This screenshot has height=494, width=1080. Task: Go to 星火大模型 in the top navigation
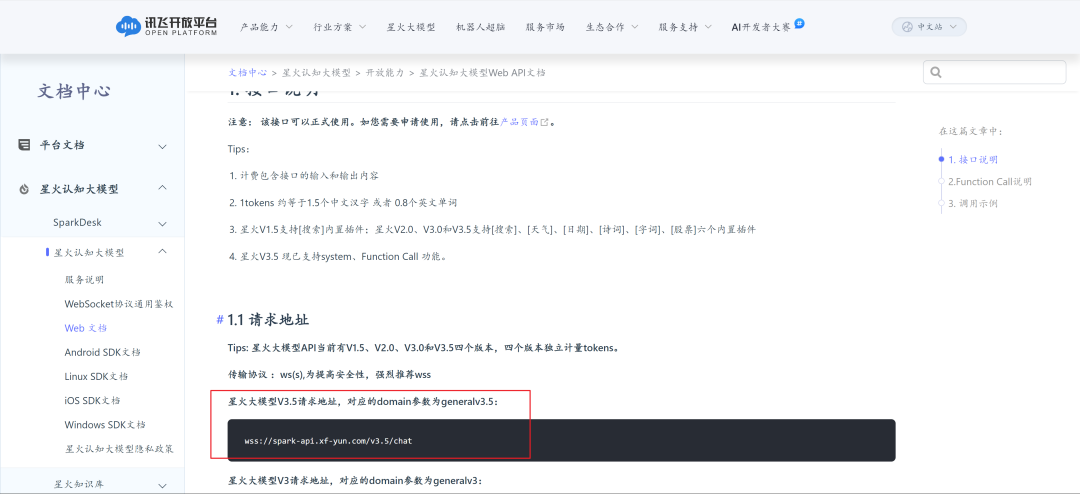pos(411,27)
